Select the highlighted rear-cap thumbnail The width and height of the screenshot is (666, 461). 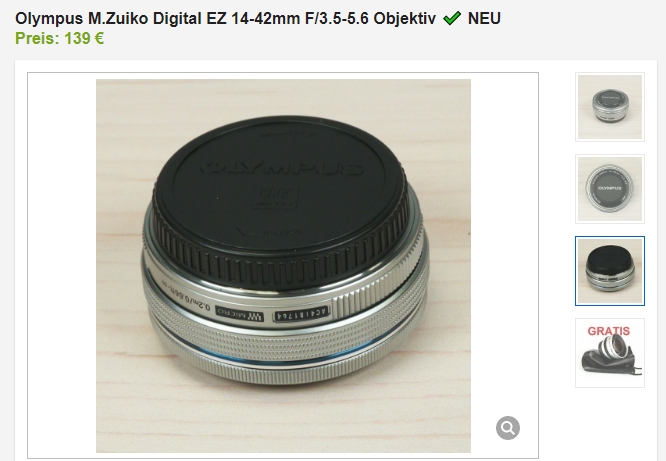[610, 271]
